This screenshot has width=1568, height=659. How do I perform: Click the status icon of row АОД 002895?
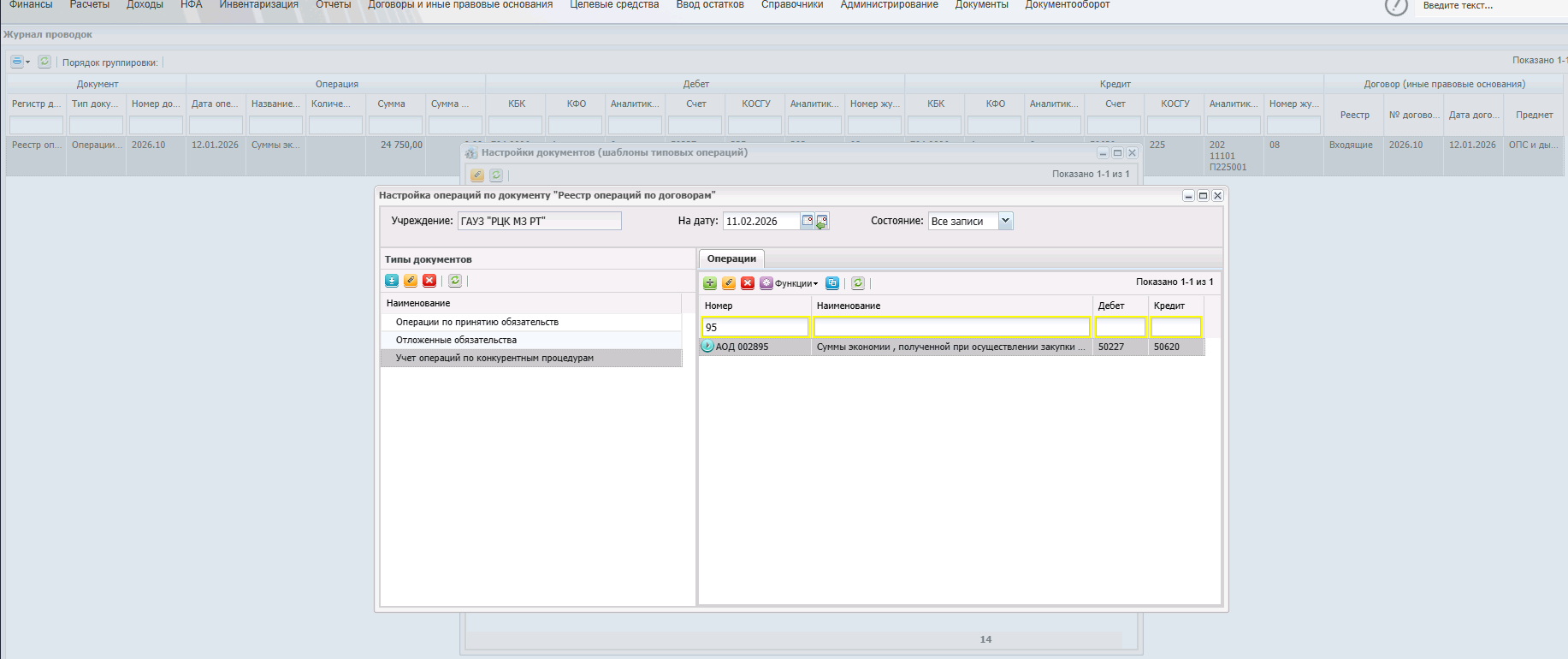[707, 347]
